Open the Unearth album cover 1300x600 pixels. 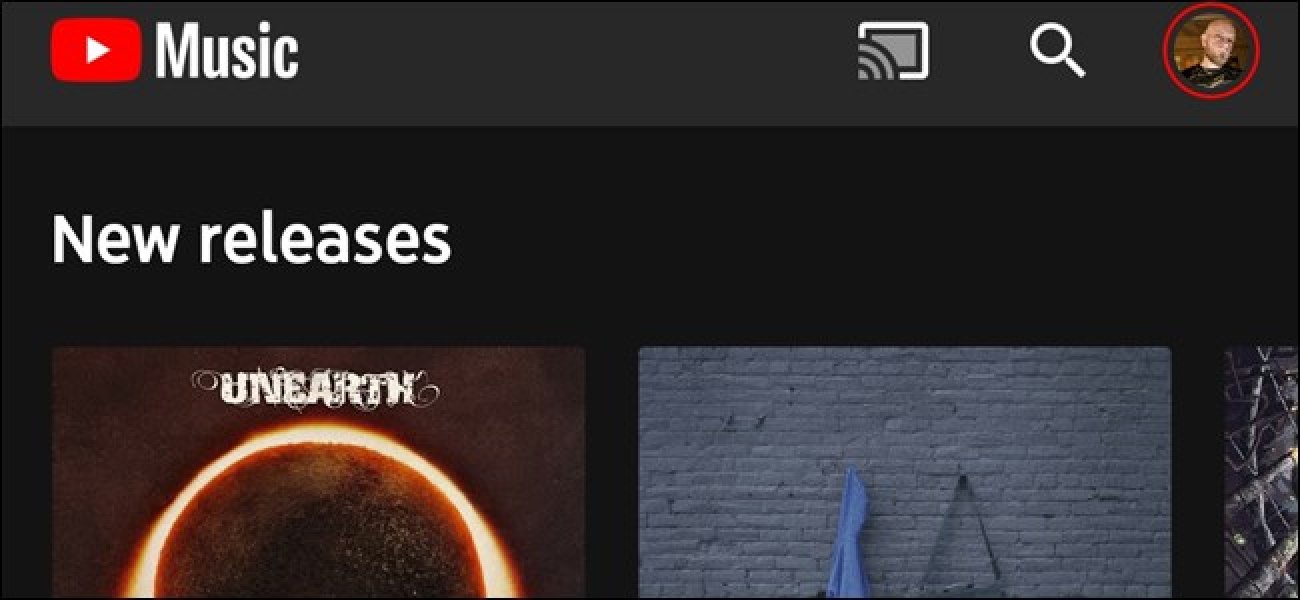[x=318, y=473]
